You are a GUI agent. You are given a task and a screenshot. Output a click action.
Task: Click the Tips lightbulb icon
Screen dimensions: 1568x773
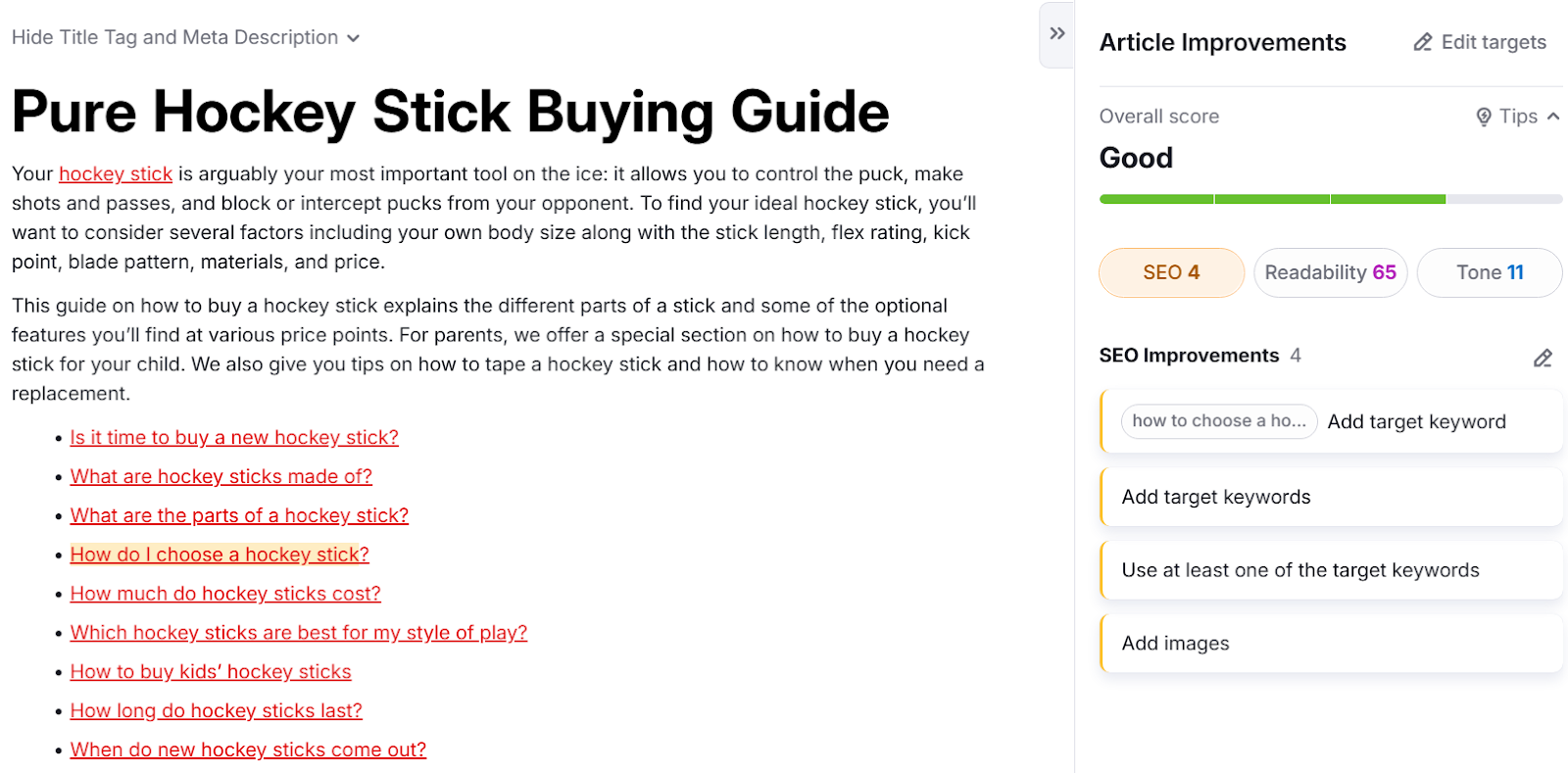(1483, 116)
